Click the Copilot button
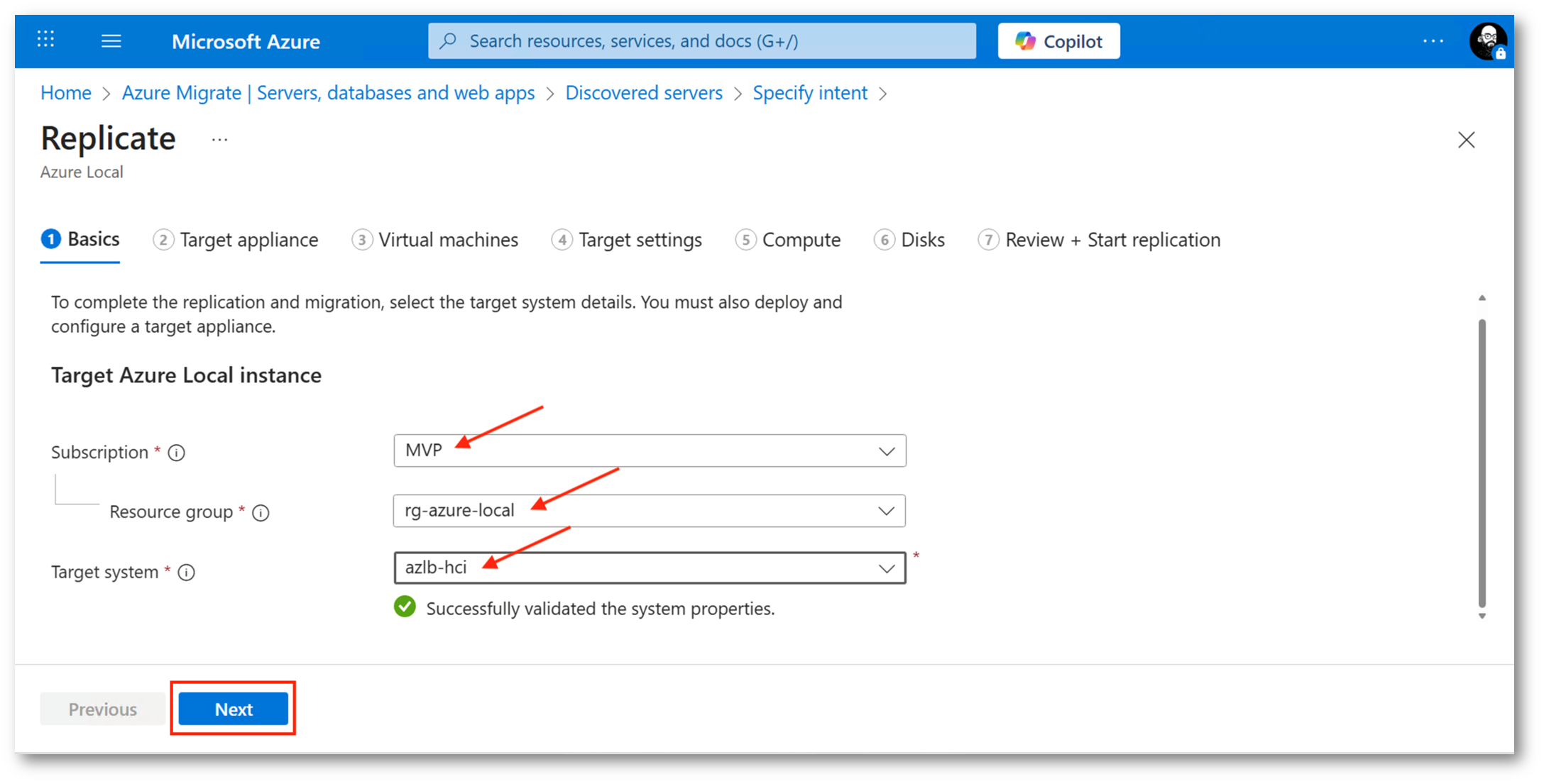The width and height of the screenshot is (1544, 784). coord(1058,41)
